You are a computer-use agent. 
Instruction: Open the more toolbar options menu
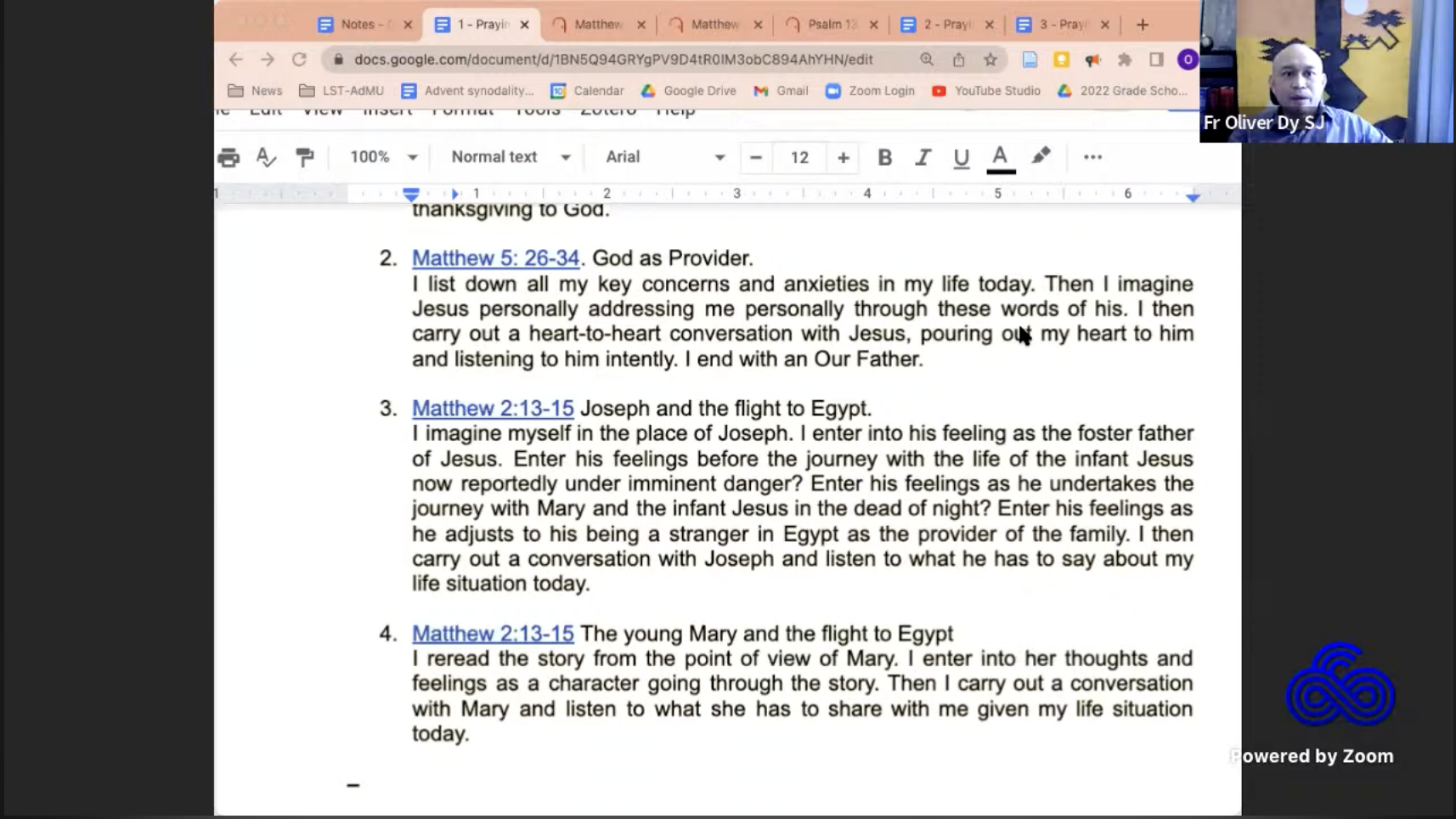point(1092,157)
